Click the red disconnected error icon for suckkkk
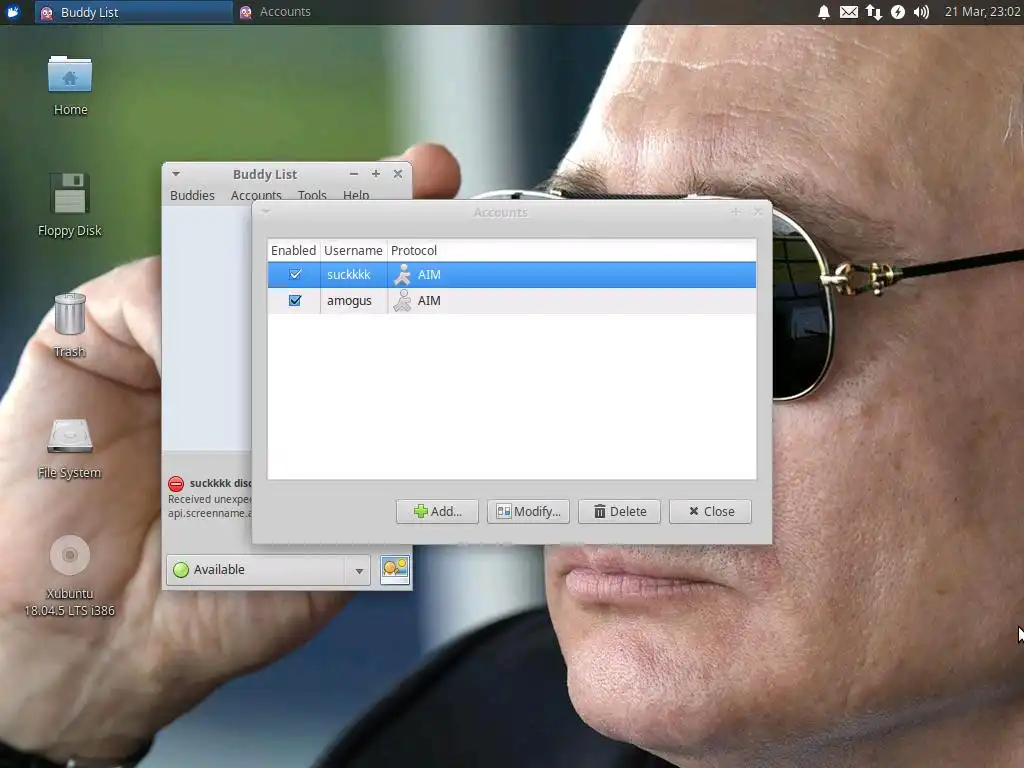The image size is (1024, 768). tap(176, 484)
